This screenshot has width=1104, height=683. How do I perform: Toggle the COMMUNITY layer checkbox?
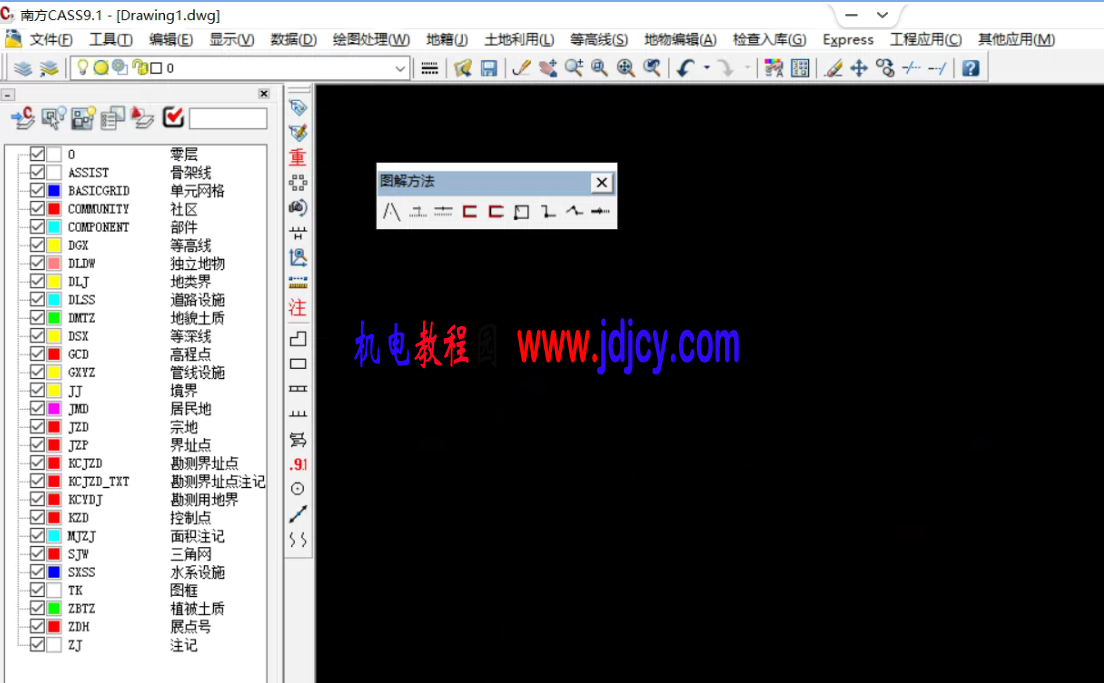coord(37,208)
